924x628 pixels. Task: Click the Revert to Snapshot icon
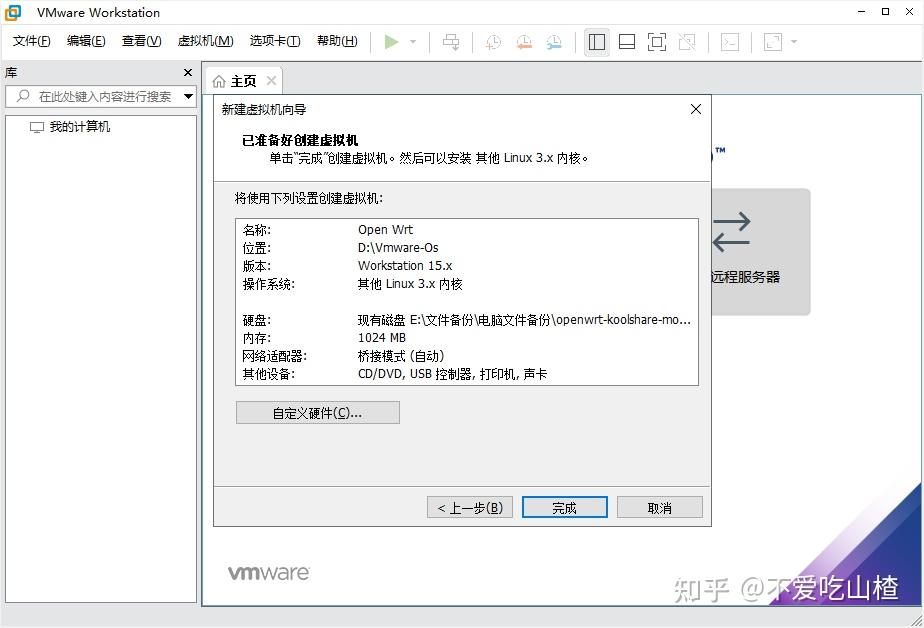point(524,42)
